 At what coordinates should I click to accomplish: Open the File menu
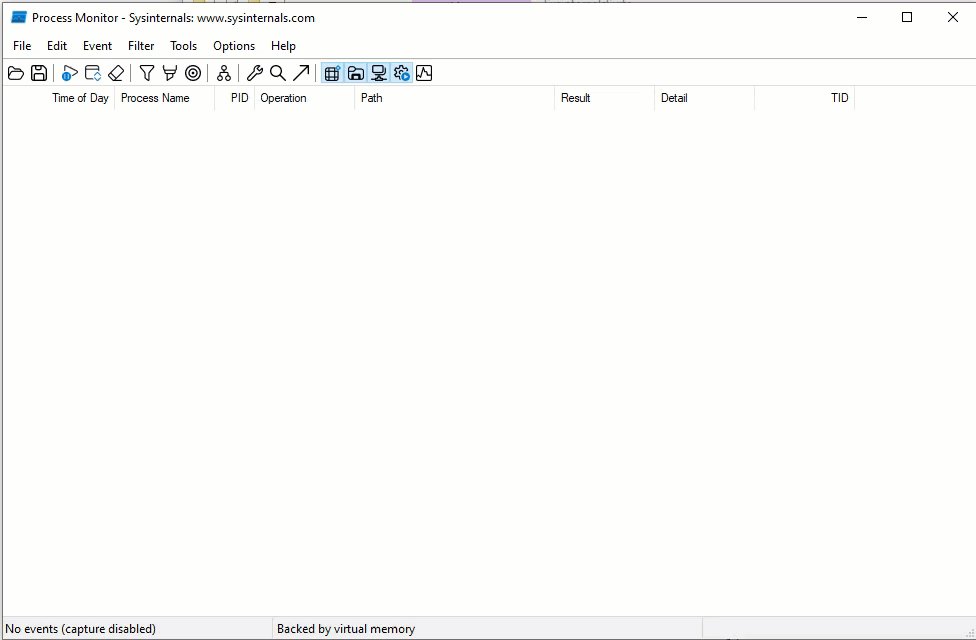(22, 46)
